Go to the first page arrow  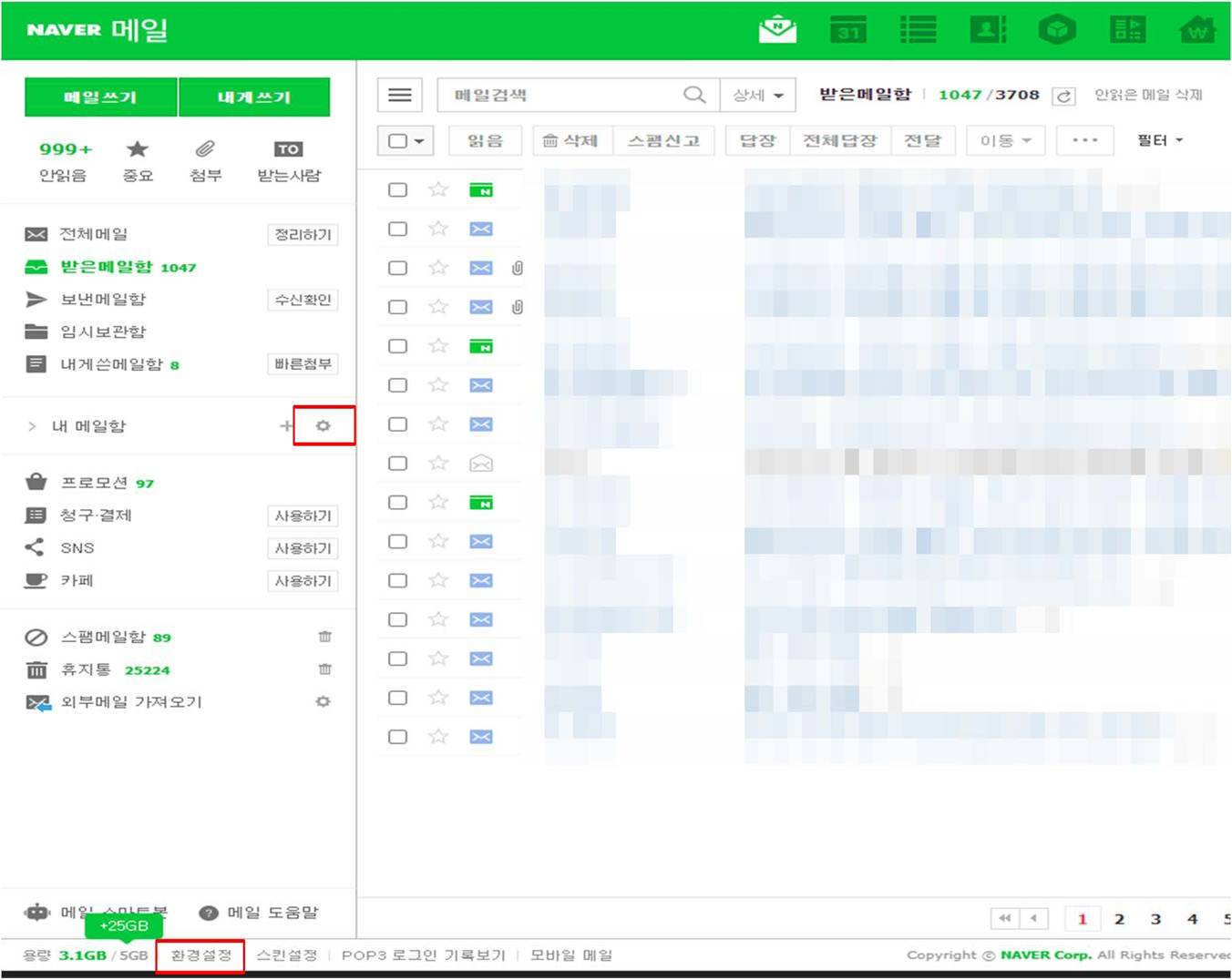pyautogui.click(x=1004, y=918)
